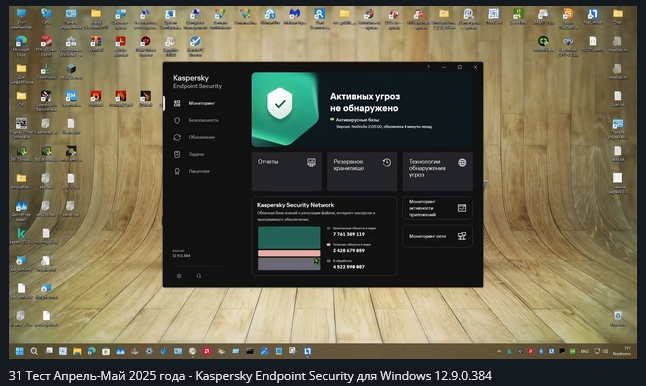Open the Мониторинг сети button

click(x=438, y=236)
